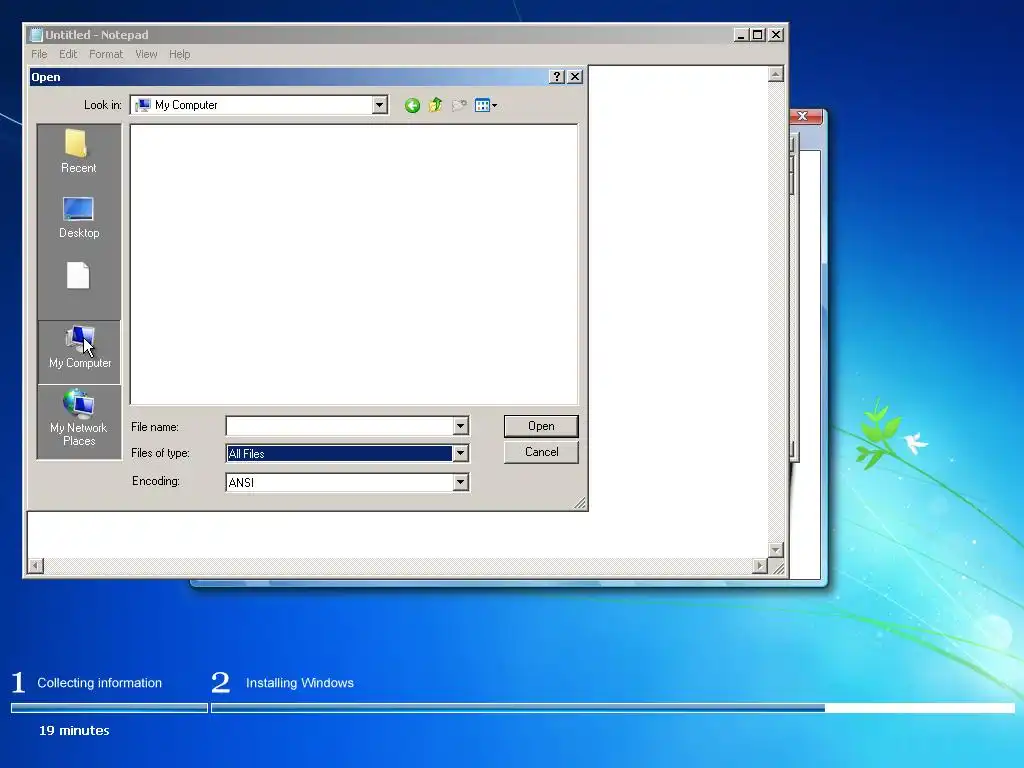
Task: Create a new folder from the toolbar
Action: (459, 105)
